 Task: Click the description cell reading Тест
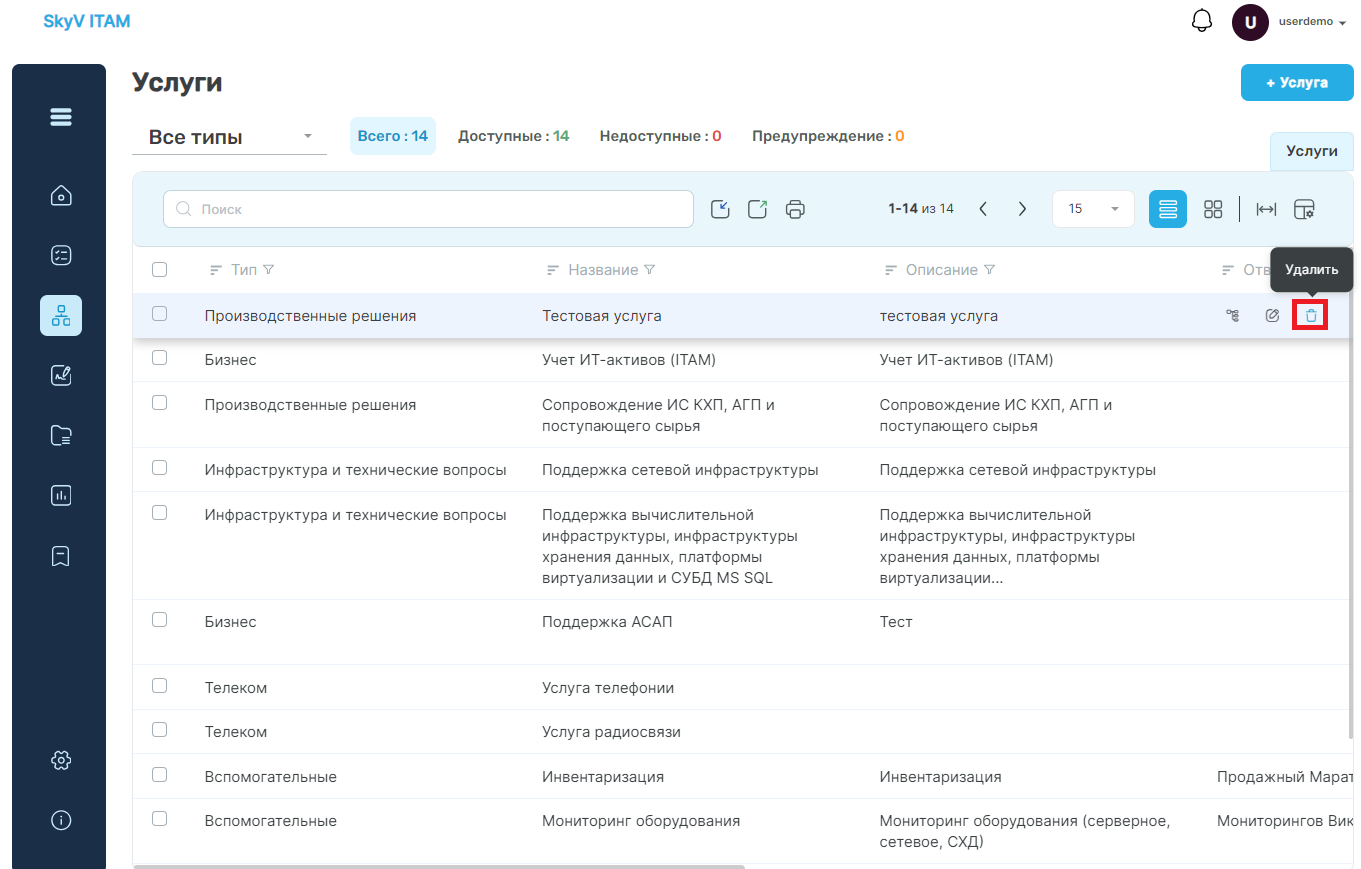(x=896, y=622)
